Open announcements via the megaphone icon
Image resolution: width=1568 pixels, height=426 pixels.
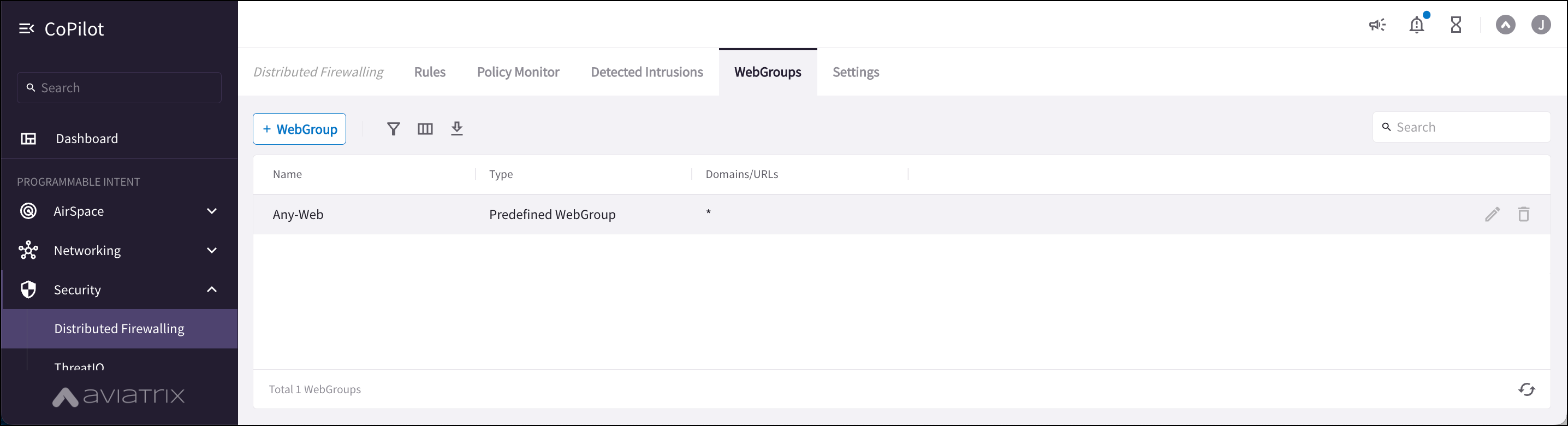[1377, 25]
